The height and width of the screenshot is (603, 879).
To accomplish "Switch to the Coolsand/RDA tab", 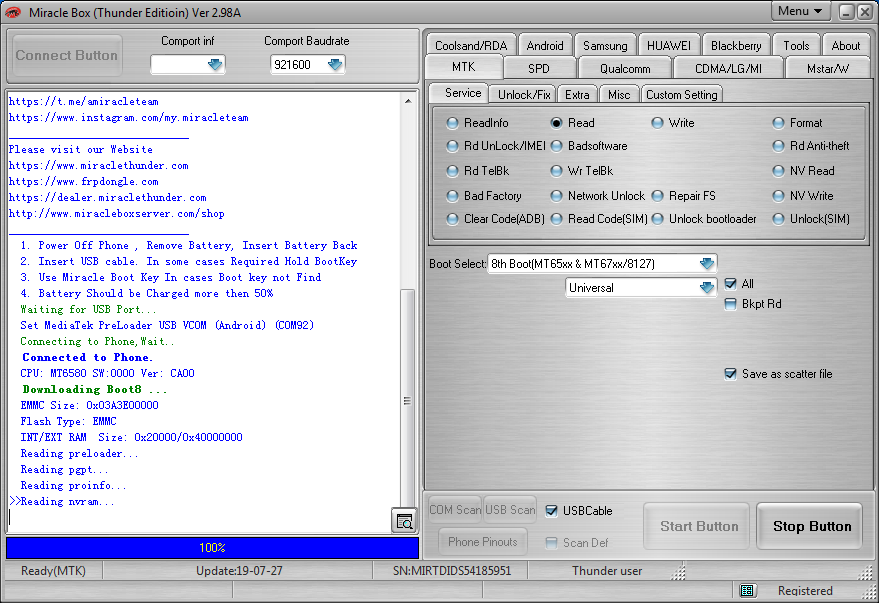I will pyautogui.click(x=471, y=45).
